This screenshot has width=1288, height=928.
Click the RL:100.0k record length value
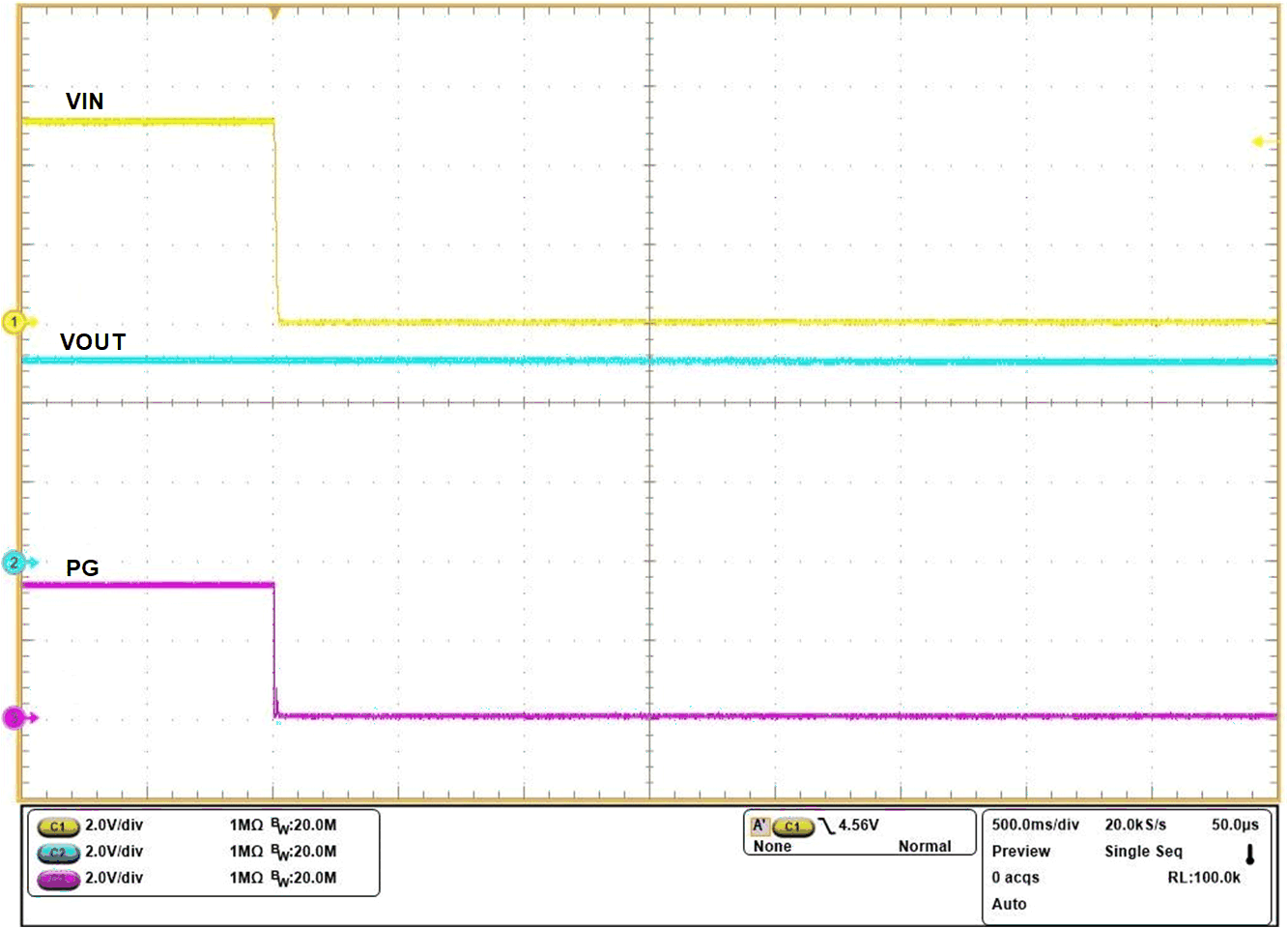(x=1205, y=877)
